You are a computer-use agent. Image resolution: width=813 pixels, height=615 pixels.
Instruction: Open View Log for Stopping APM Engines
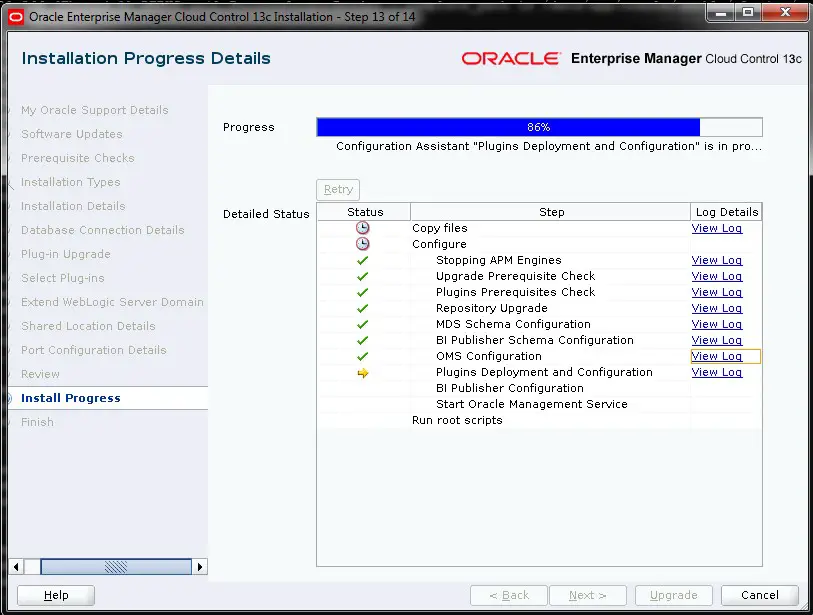[717, 260]
